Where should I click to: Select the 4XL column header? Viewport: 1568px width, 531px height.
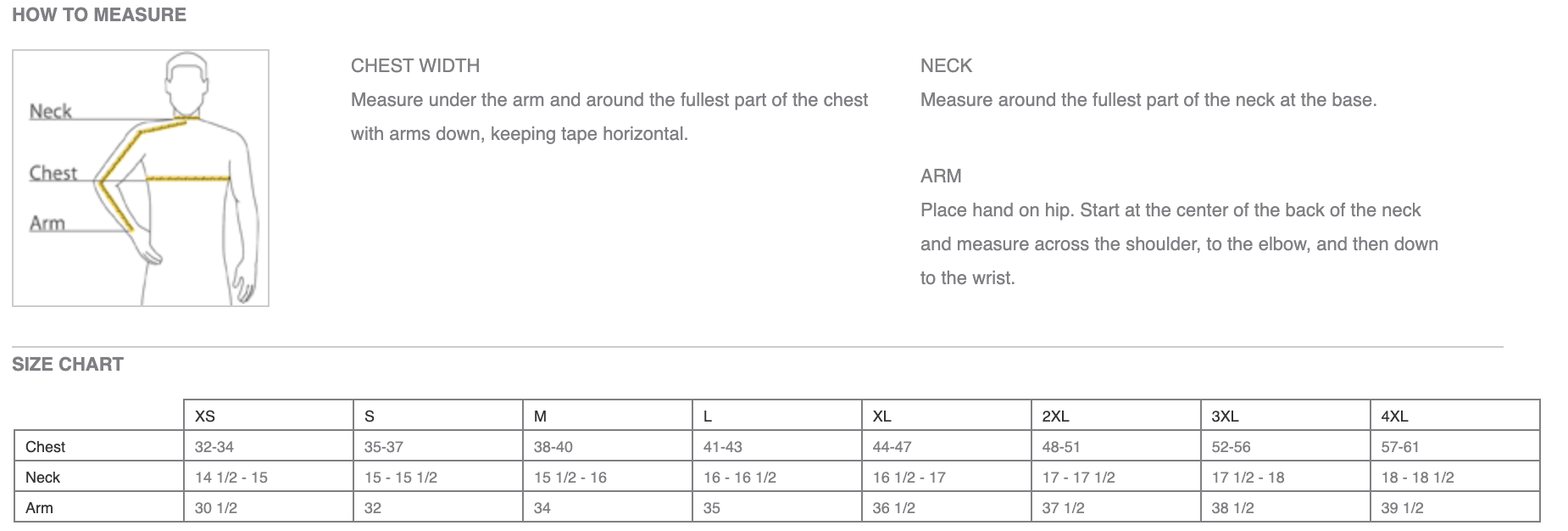pyautogui.click(x=1394, y=416)
